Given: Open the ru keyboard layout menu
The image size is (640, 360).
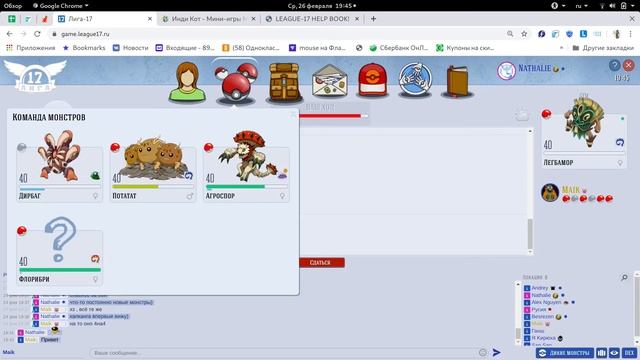Looking at the screenshot, I should click(x=581, y=6).
